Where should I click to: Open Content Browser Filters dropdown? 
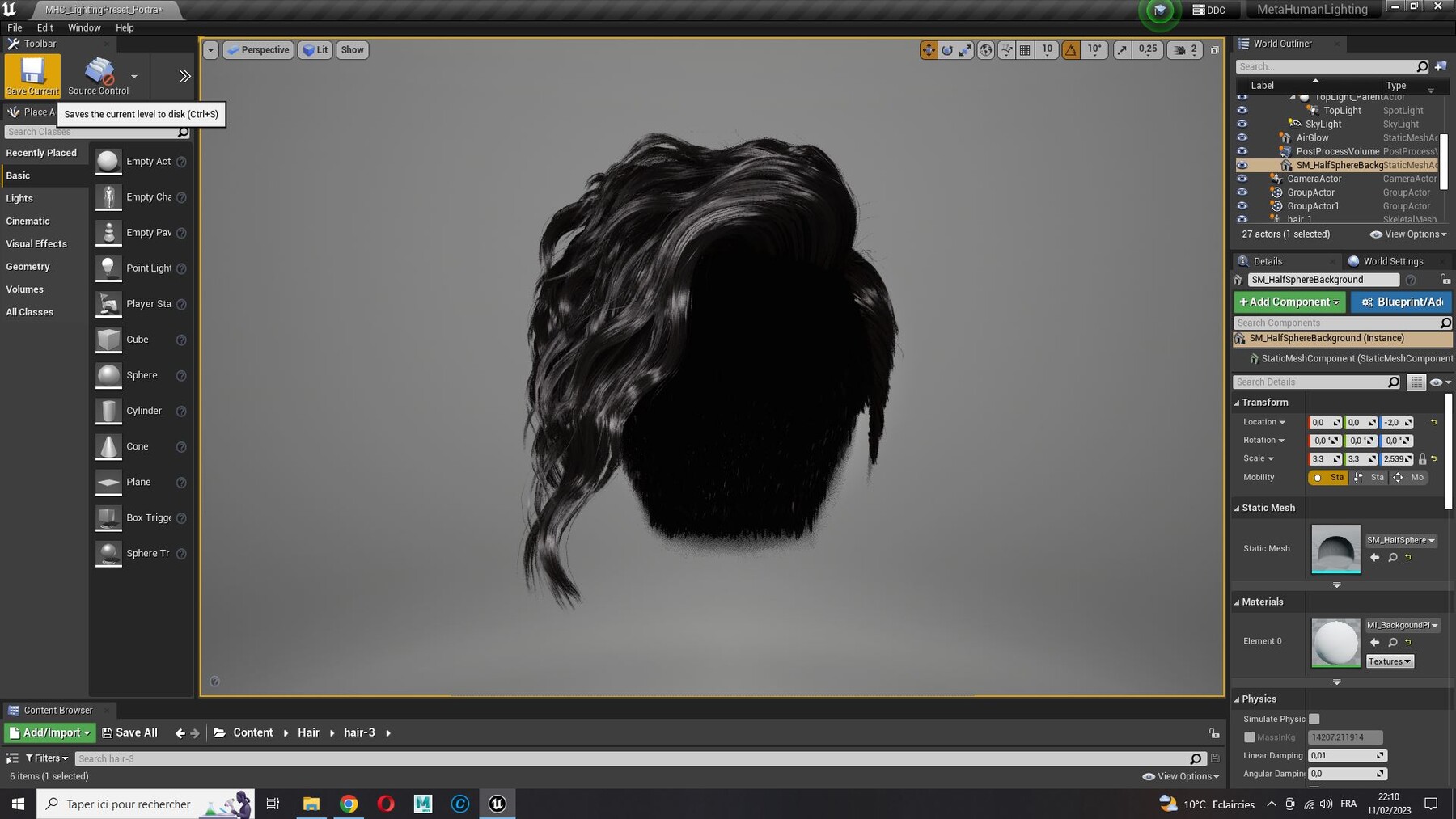pos(47,758)
